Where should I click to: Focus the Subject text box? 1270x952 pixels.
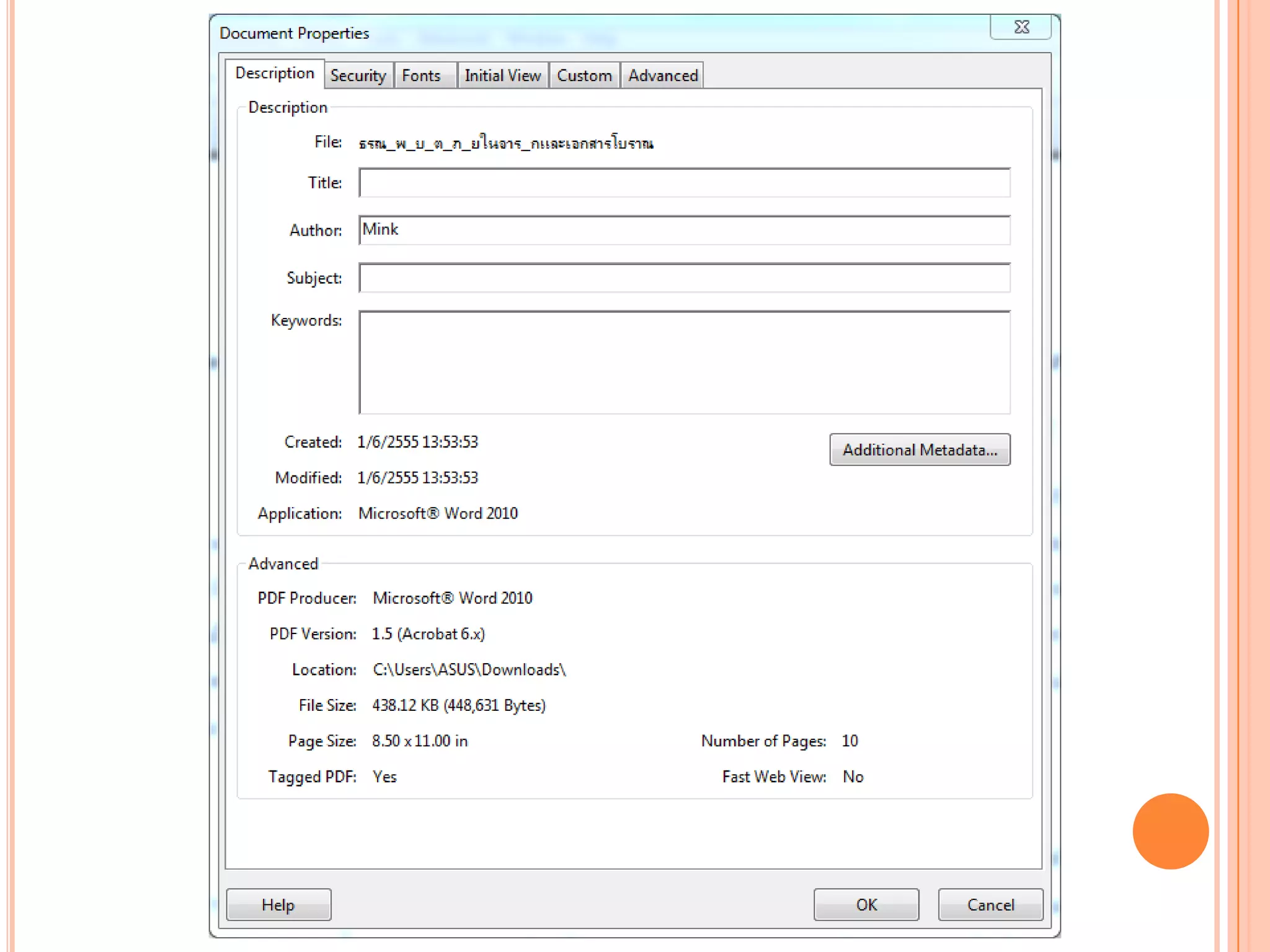coord(684,278)
